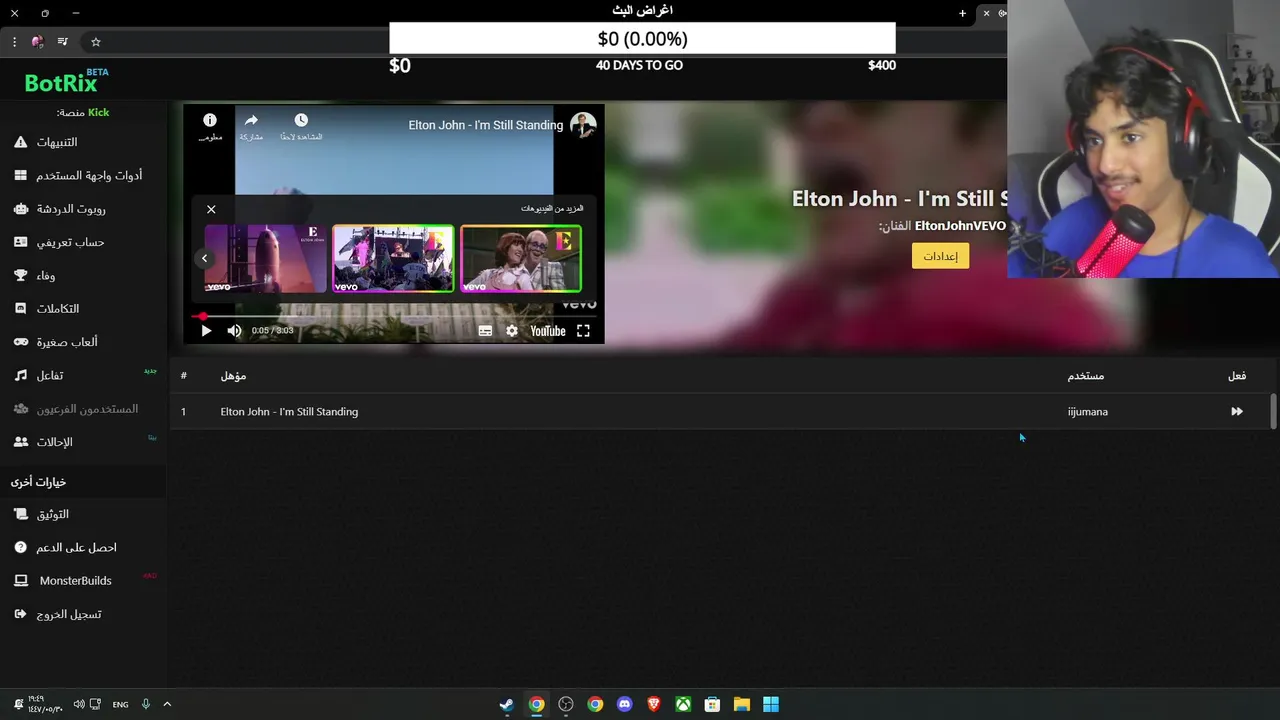The height and width of the screenshot is (720, 1280).
Task: Open أدوات واجهة المستخدم widgets icon
Action: point(20,175)
